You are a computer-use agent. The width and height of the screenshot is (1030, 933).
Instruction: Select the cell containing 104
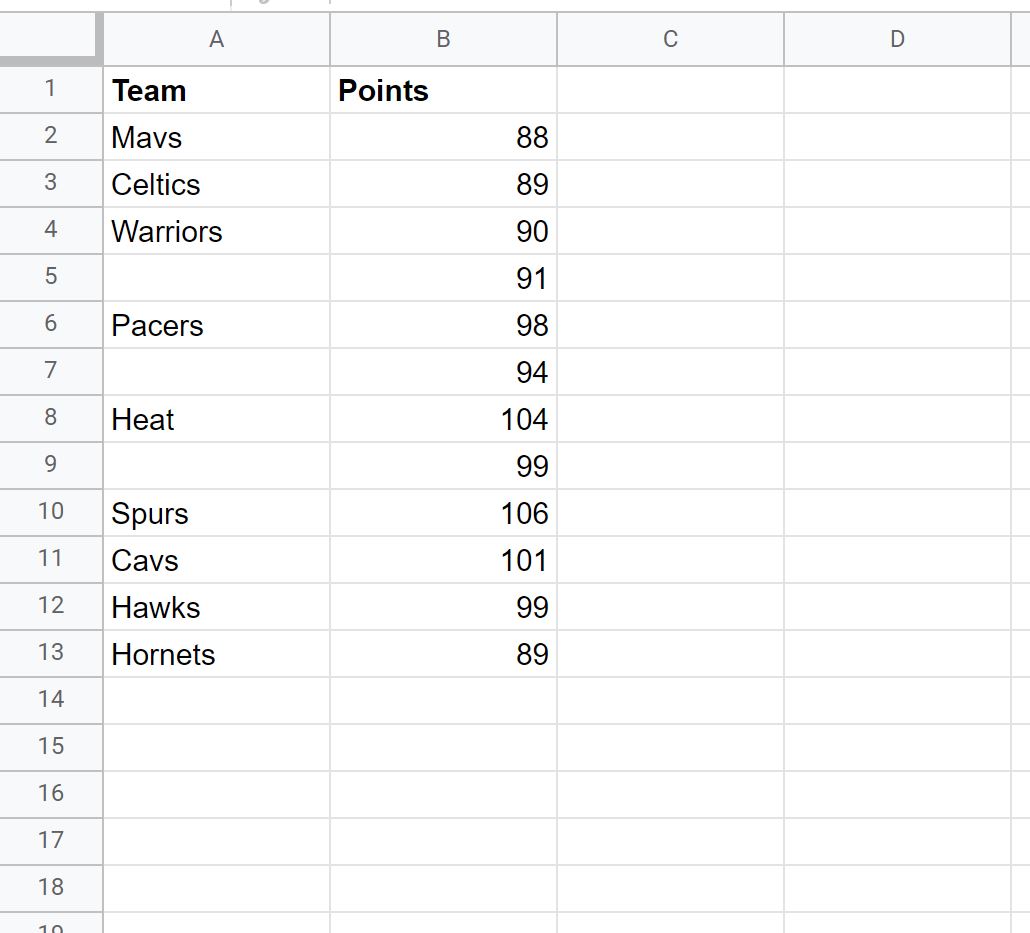point(443,419)
